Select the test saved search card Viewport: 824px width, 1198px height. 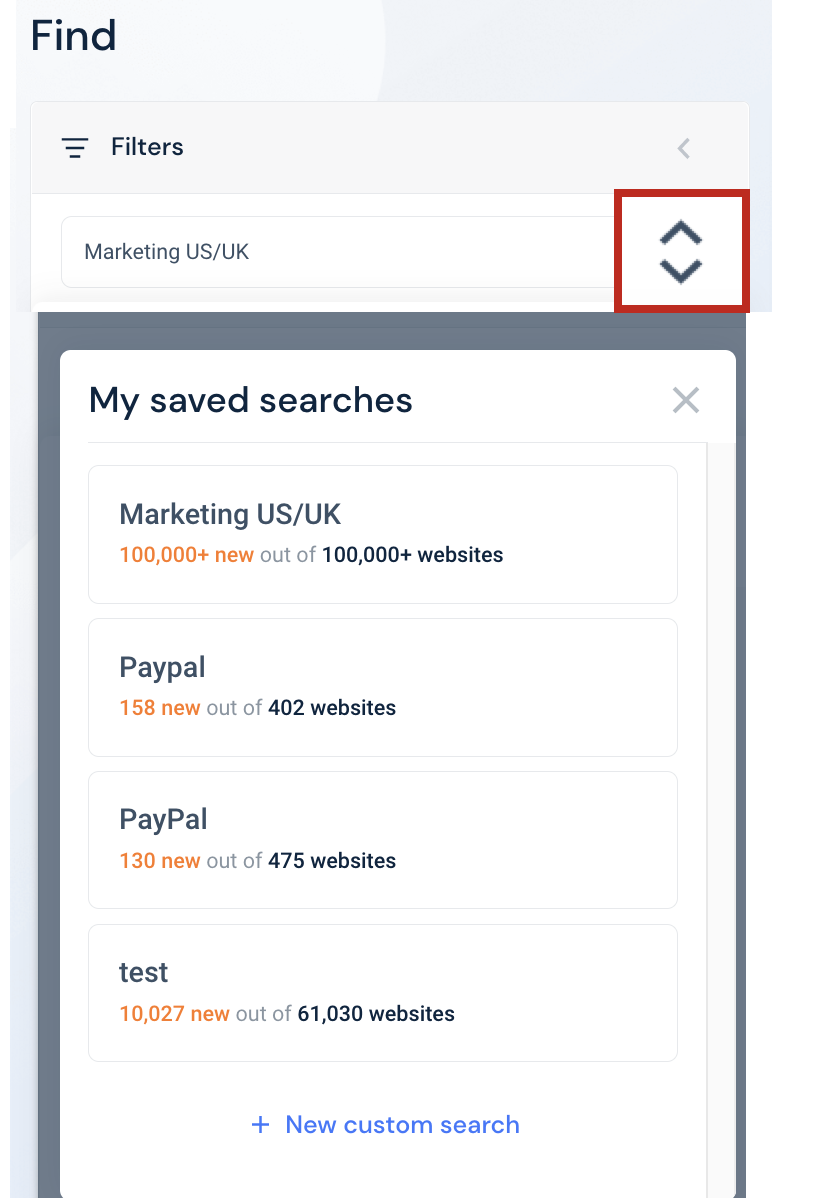383,993
